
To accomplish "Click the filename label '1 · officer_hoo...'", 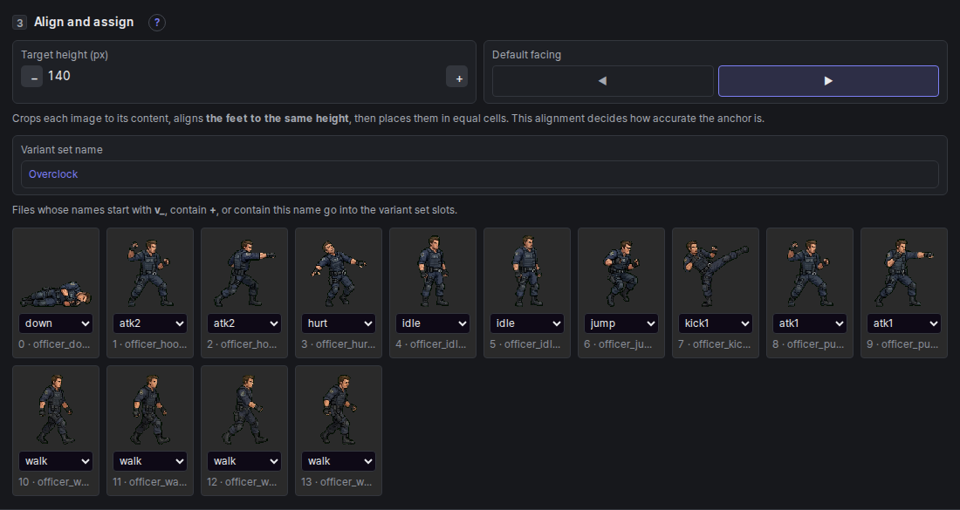I will pyautogui.click(x=150, y=344).
